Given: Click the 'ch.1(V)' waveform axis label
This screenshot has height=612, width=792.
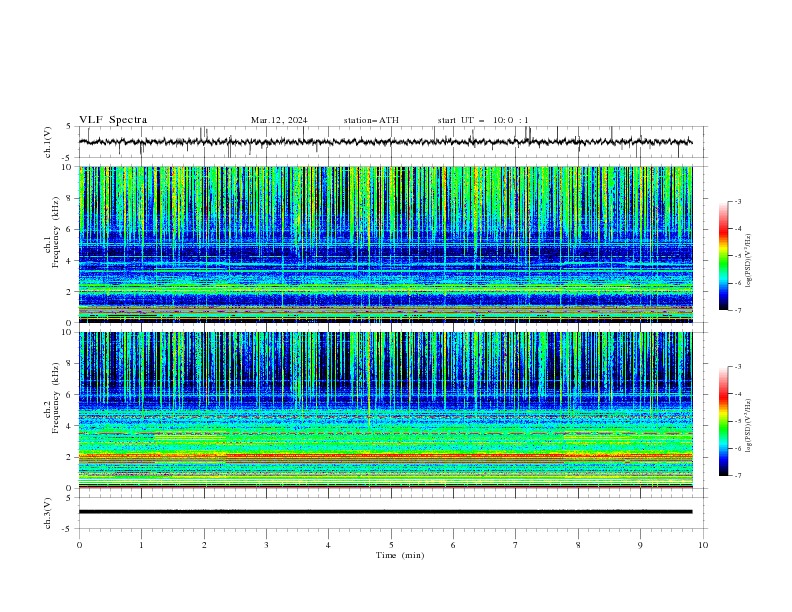Looking at the screenshot, I should [x=48, y=142].
